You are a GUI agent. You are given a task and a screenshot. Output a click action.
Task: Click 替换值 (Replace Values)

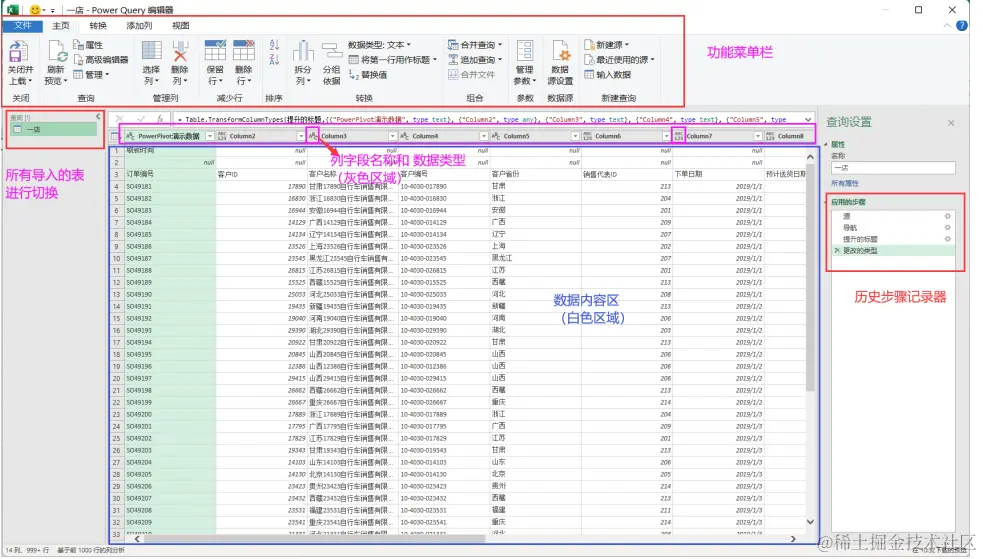(x=368, y=75)
